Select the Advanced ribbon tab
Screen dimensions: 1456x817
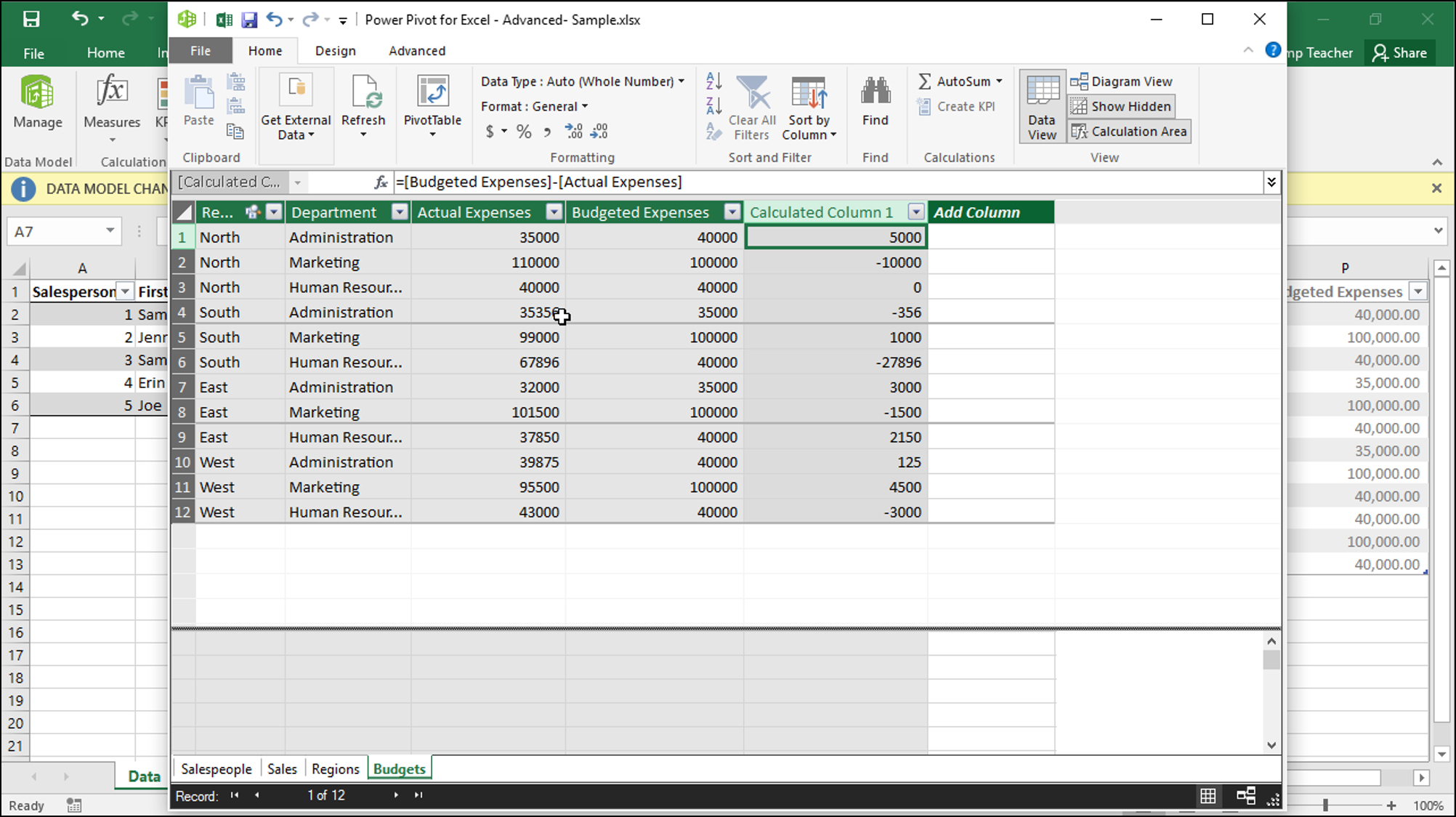(417, 50)
